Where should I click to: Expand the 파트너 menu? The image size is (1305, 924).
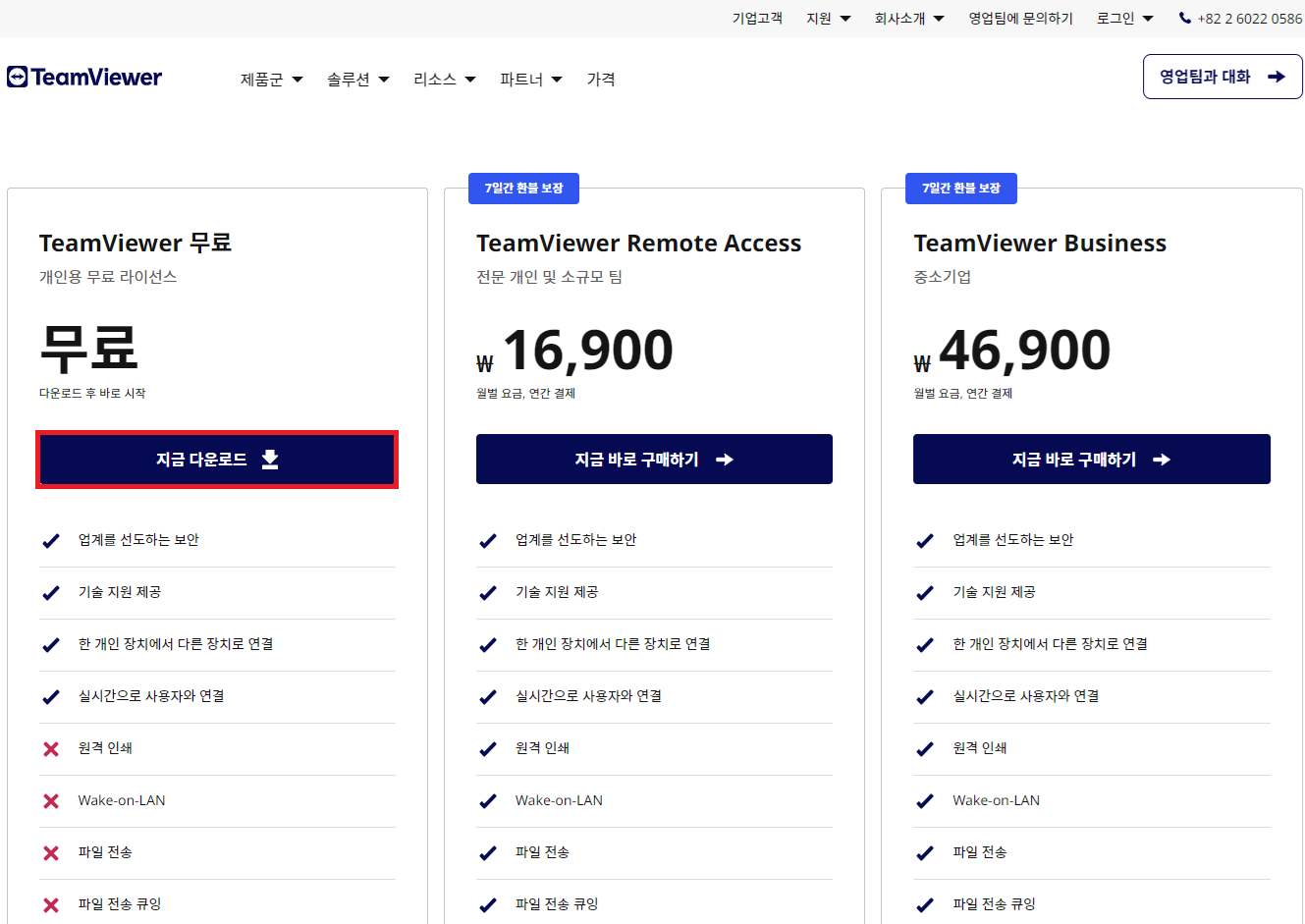(531, 80)
